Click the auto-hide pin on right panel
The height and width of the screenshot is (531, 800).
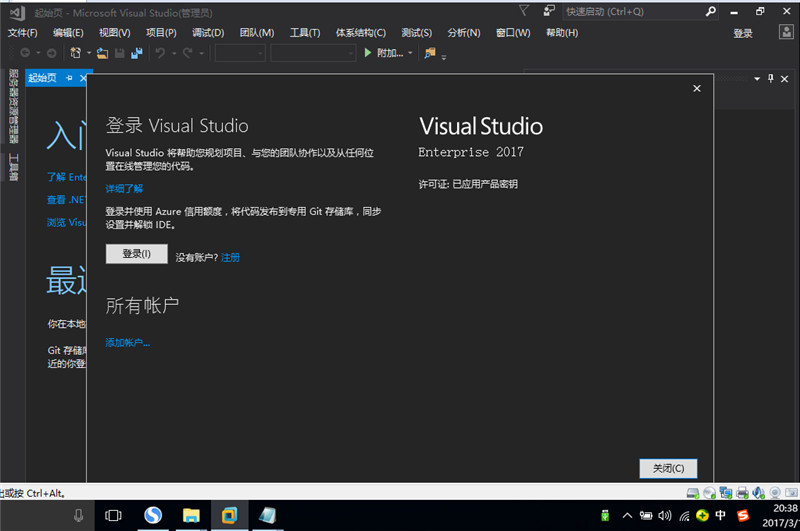tap(770, 79)
